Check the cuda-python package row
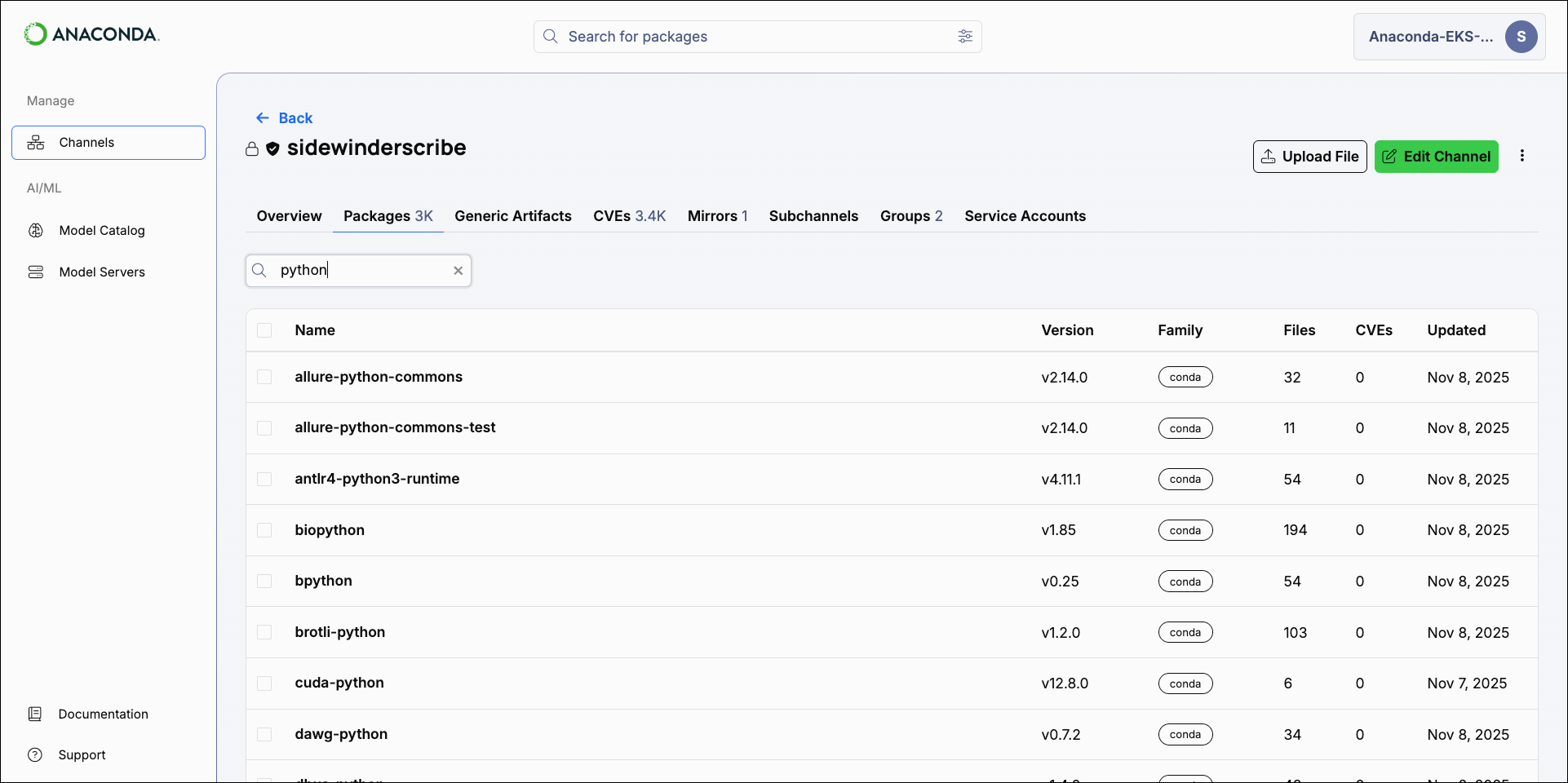This screenshot has height=783, width=1568. (x=264, y=683)
